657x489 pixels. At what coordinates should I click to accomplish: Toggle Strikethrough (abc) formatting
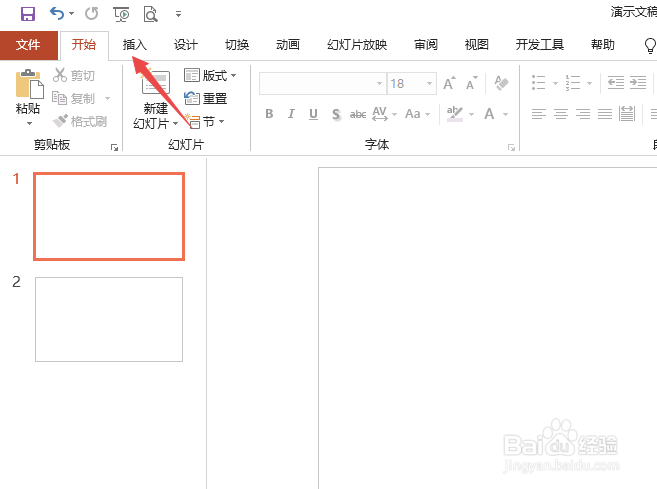tap(358, 114)
